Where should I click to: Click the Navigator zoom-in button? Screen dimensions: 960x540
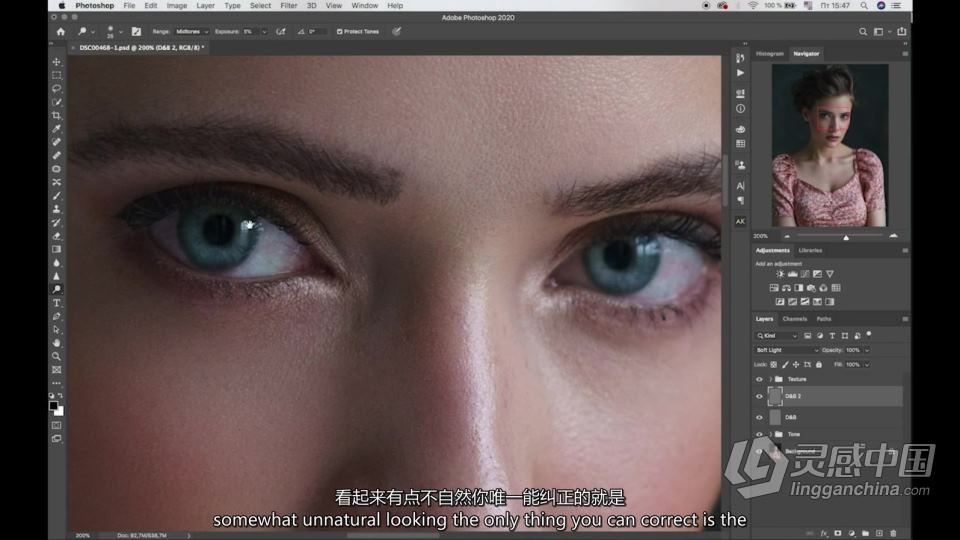coord(893,236)
